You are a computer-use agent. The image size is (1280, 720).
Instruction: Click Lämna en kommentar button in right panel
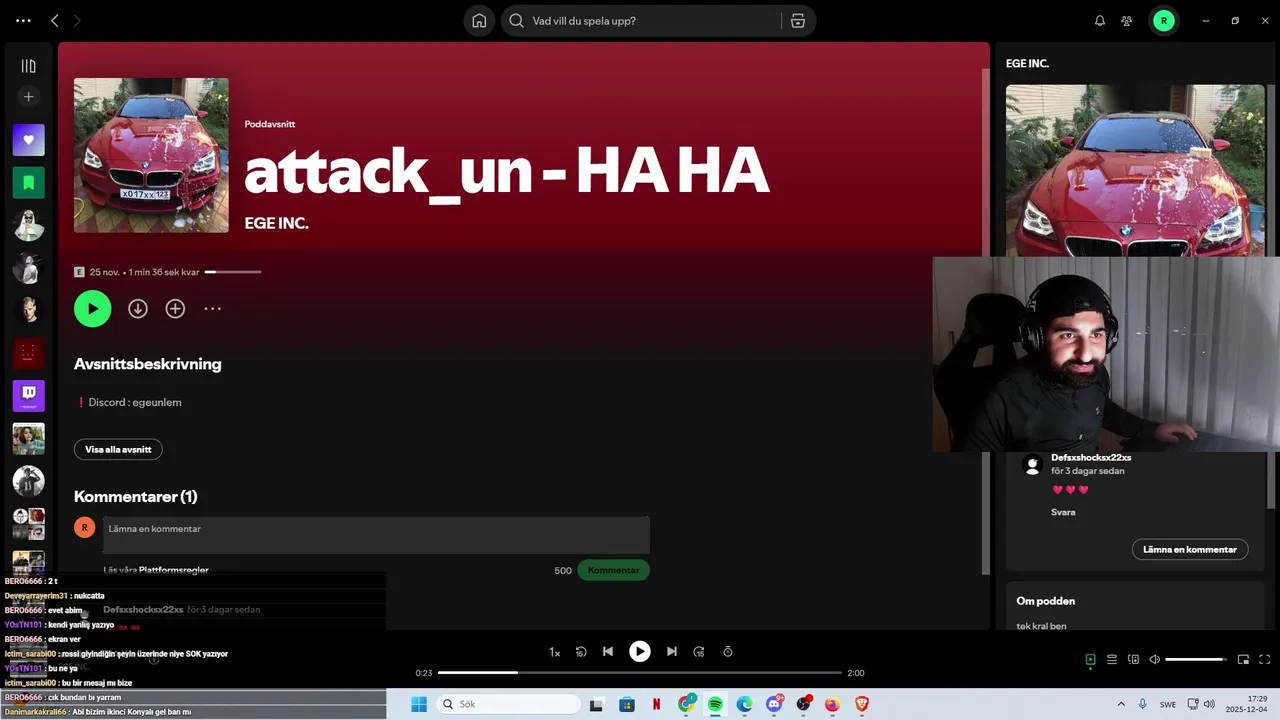1190,549
